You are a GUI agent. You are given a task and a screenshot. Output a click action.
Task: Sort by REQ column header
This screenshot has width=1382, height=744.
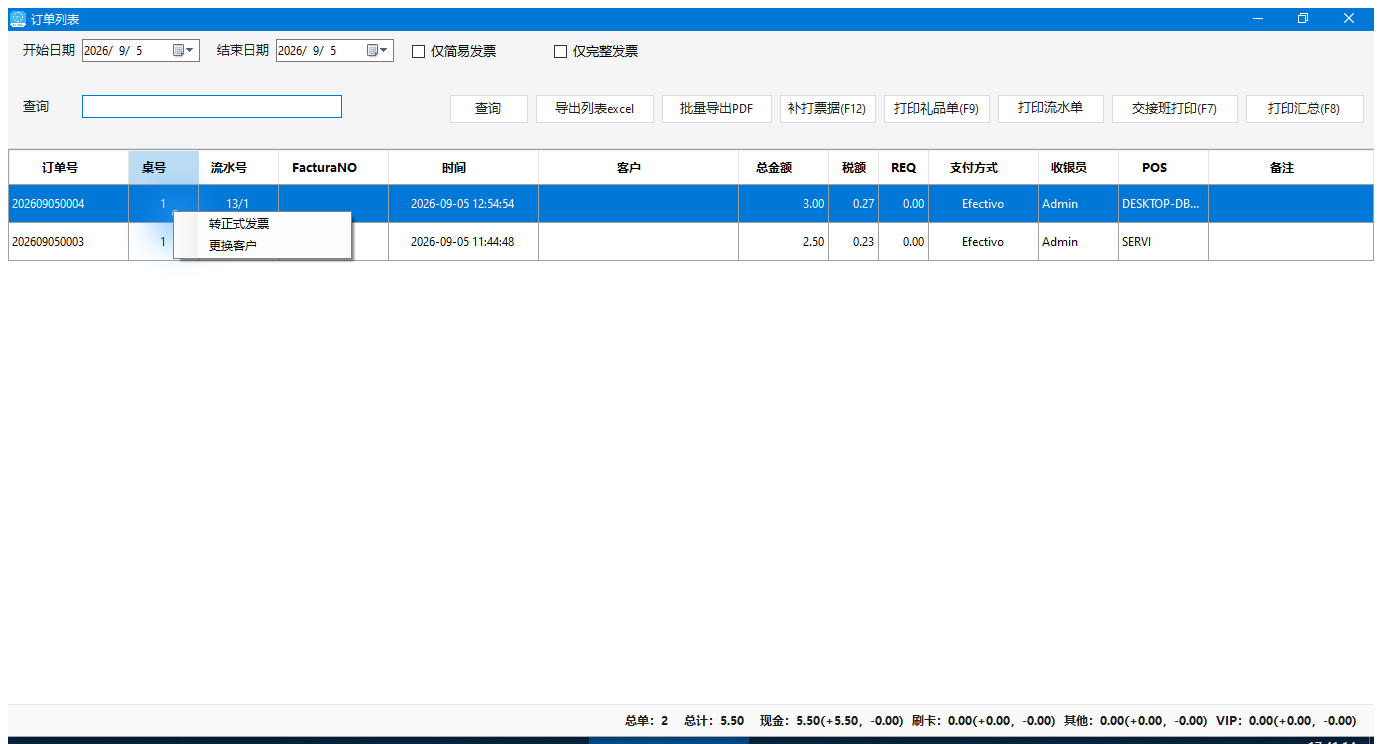pos(903,167)
